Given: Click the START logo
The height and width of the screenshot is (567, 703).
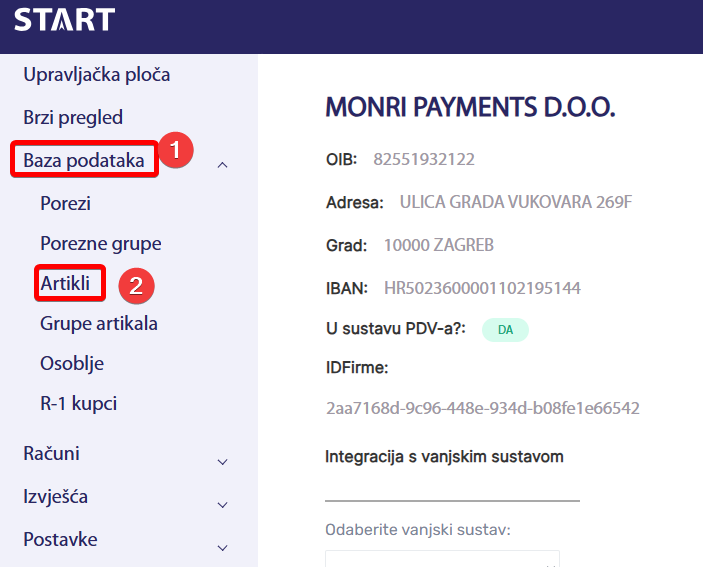Looking at the screenshot, I should tap(64, 19).
